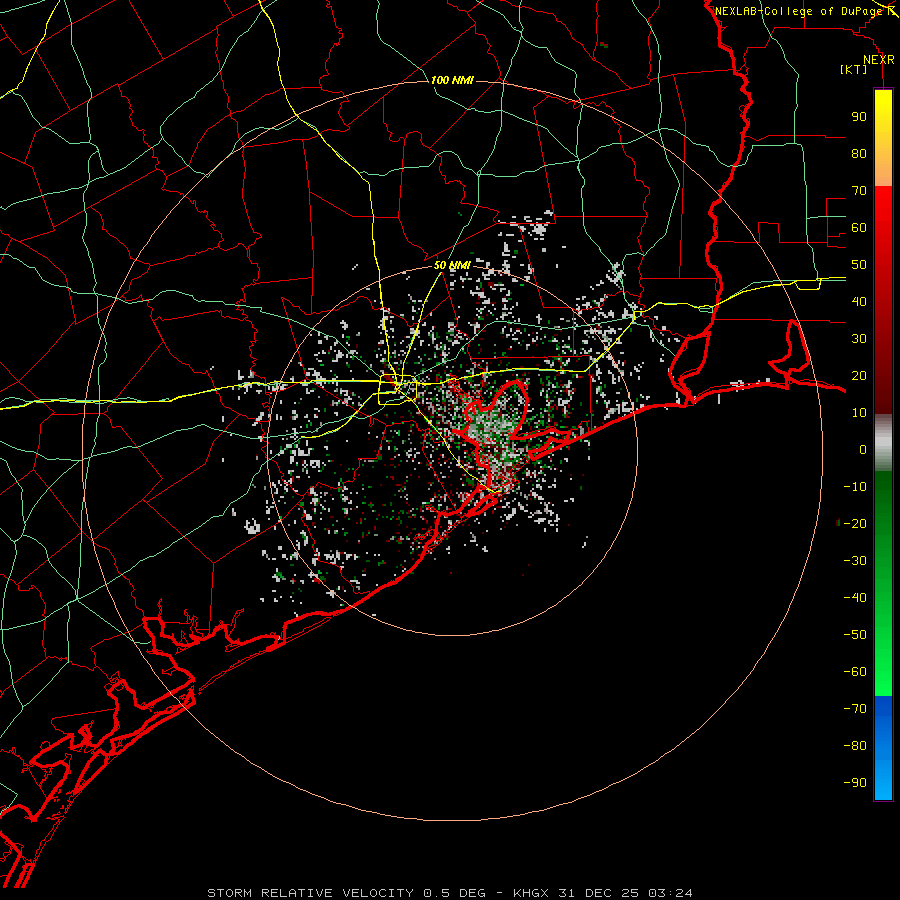Click the -80 value on velocity scale
This screenshot has height=900, width=900.
(855, 746)
